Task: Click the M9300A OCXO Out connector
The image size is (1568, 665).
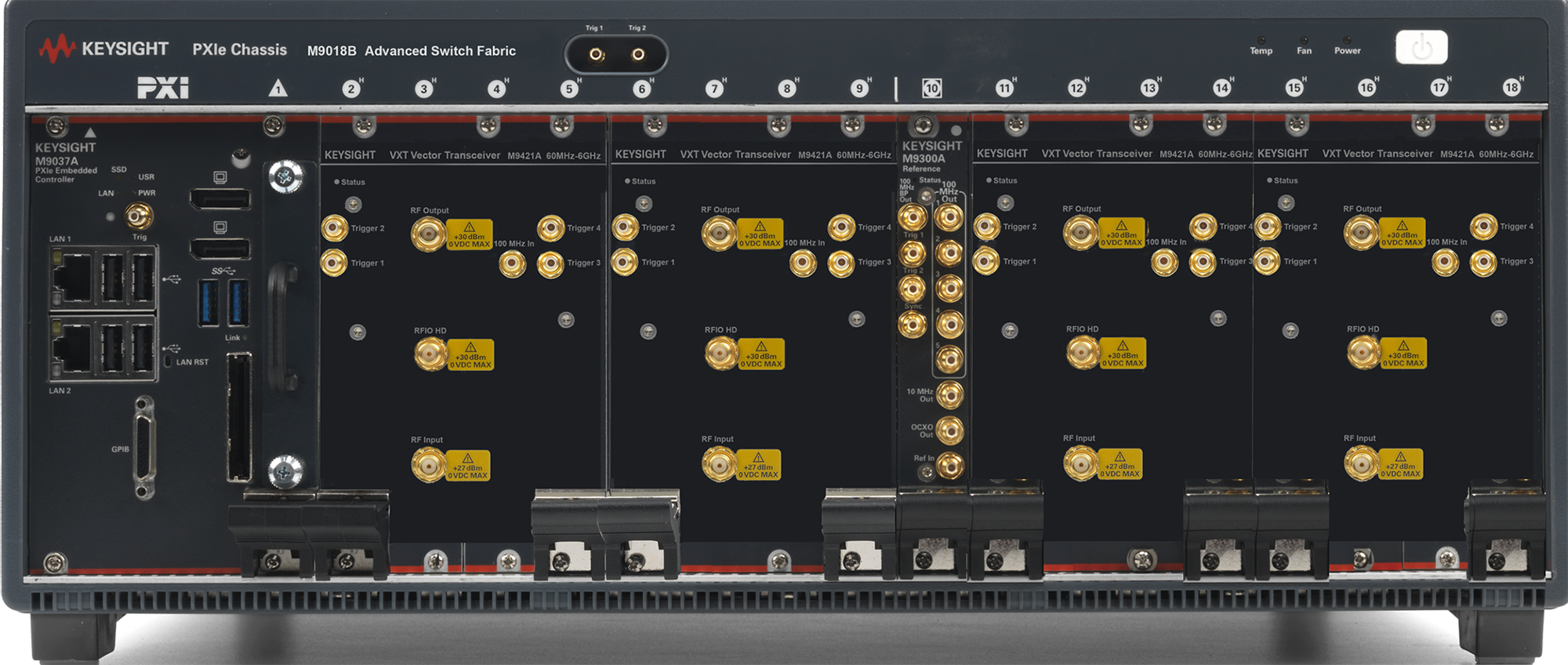Action: pyautogui.click(x=950, y=431)
